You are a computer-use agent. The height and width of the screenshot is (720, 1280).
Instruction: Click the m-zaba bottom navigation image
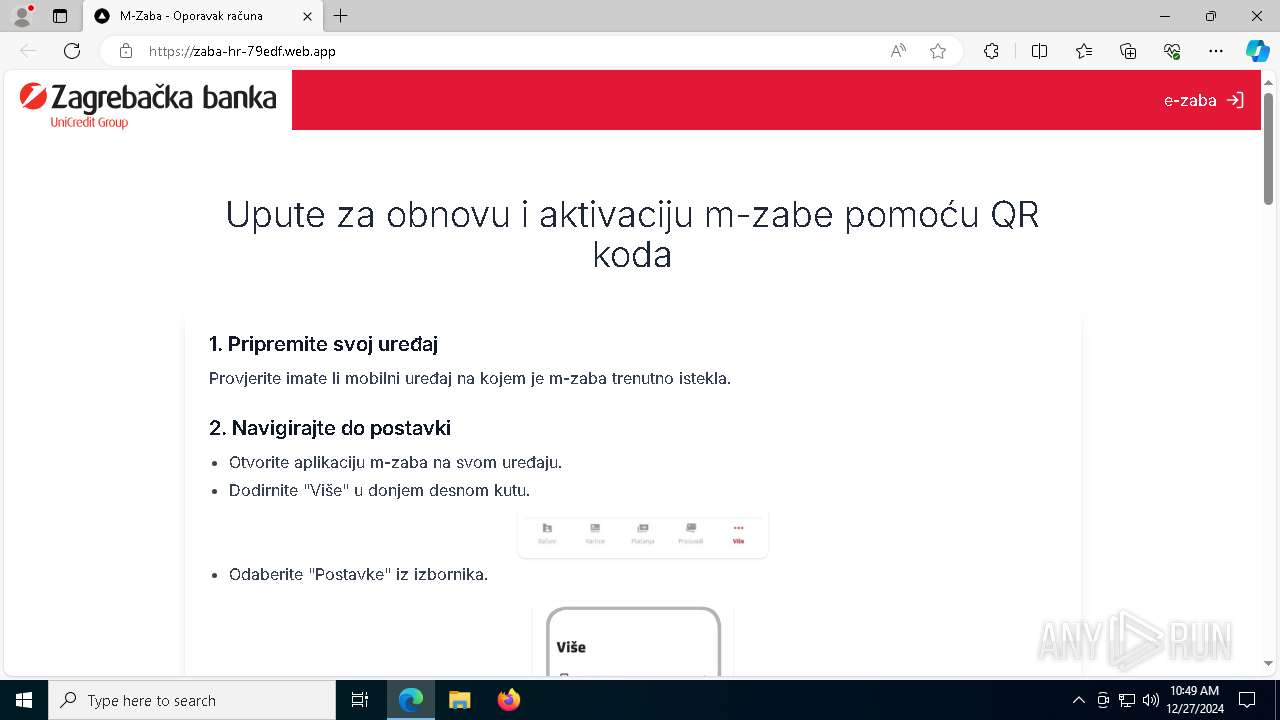643,534
